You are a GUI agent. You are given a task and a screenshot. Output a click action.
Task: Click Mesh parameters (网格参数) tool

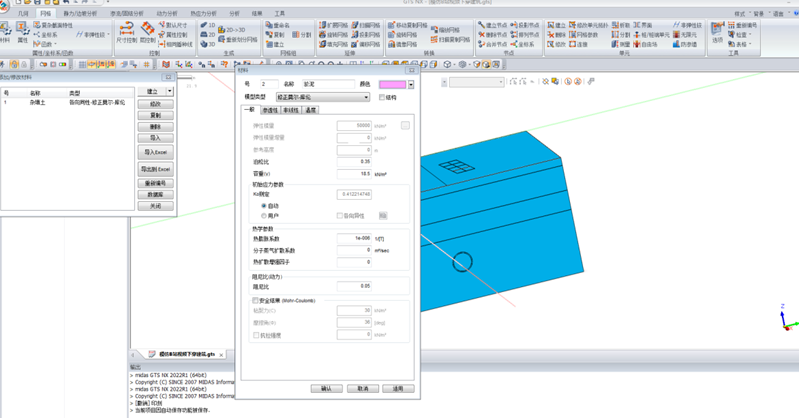pyautogui.click(x=583, y=35)
